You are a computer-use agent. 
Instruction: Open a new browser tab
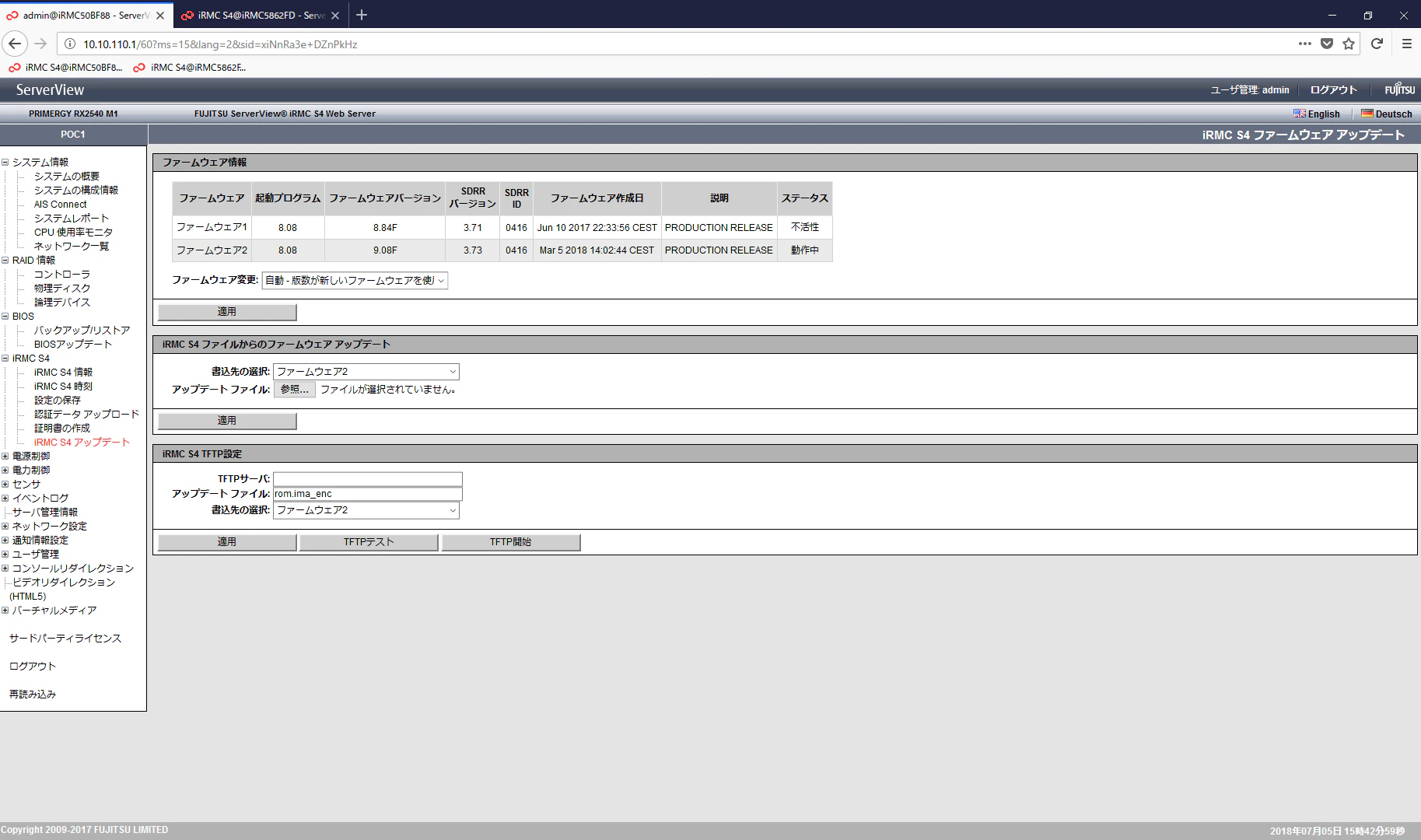pos(362,15)
